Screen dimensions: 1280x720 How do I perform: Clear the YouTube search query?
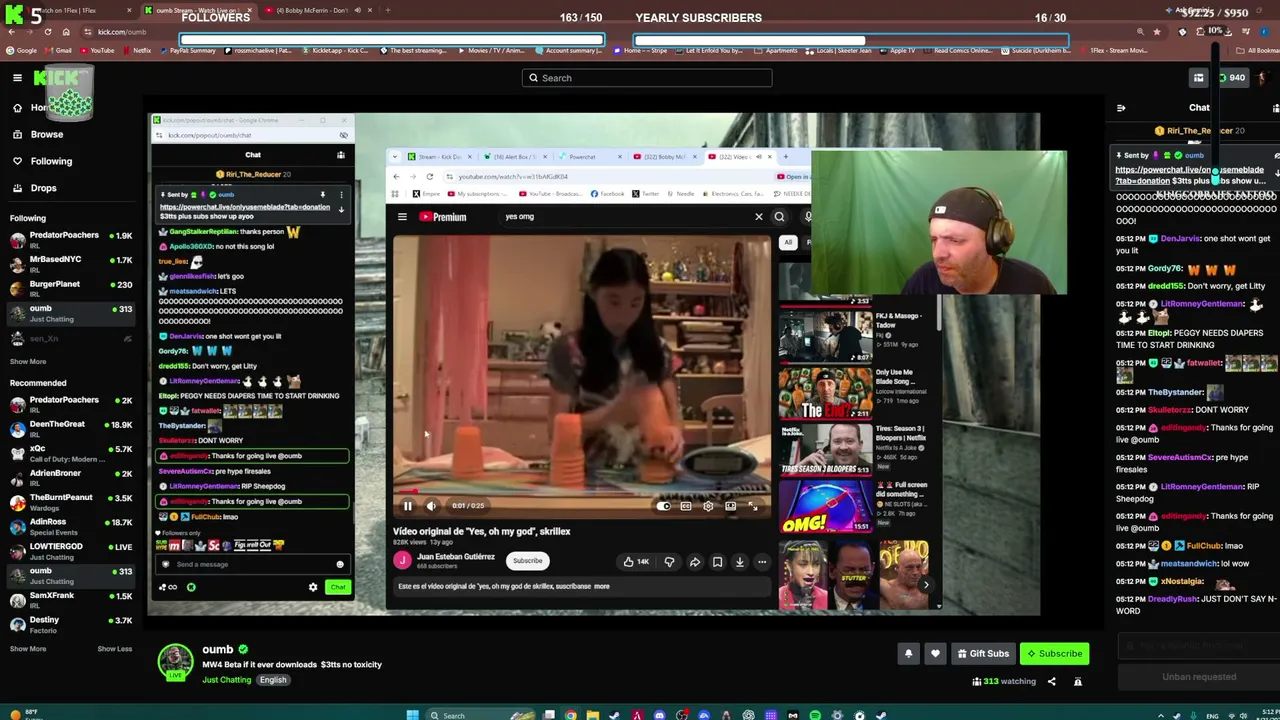[758, 216]
